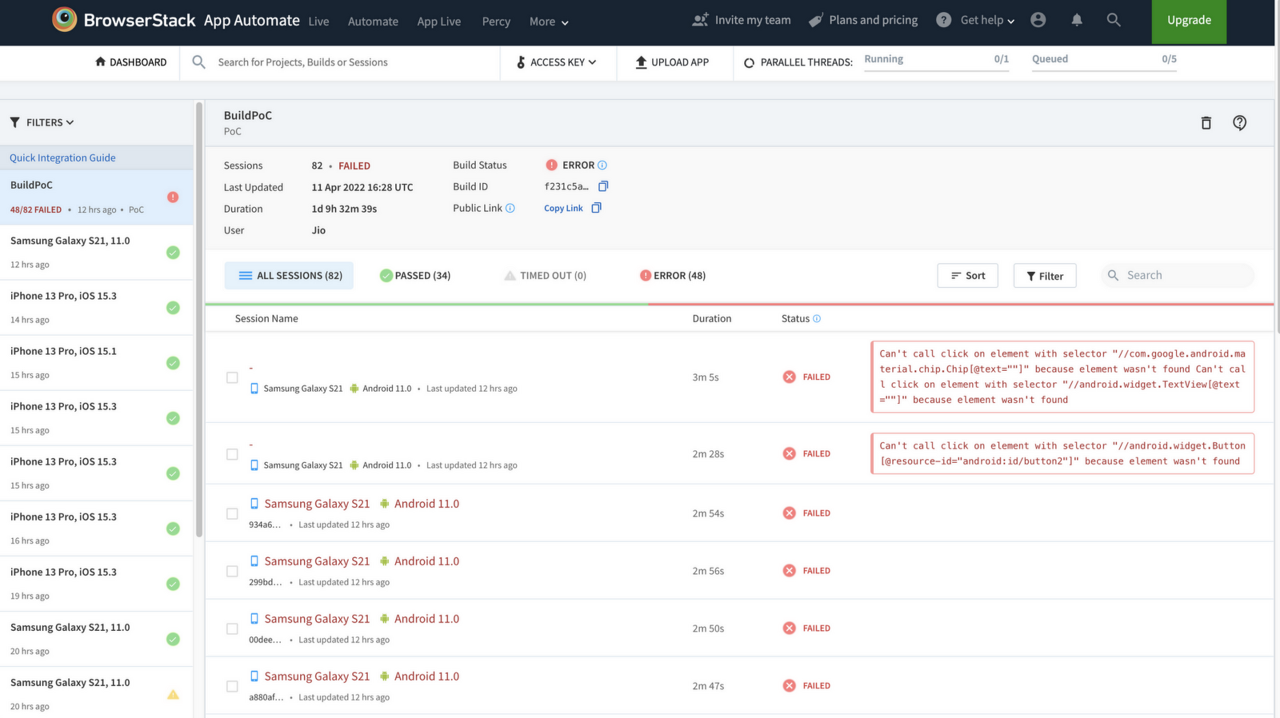The height and width of the screenshot is (718, 1280).
Task: Open the Live menu item
Action: [x=319, y=21]
